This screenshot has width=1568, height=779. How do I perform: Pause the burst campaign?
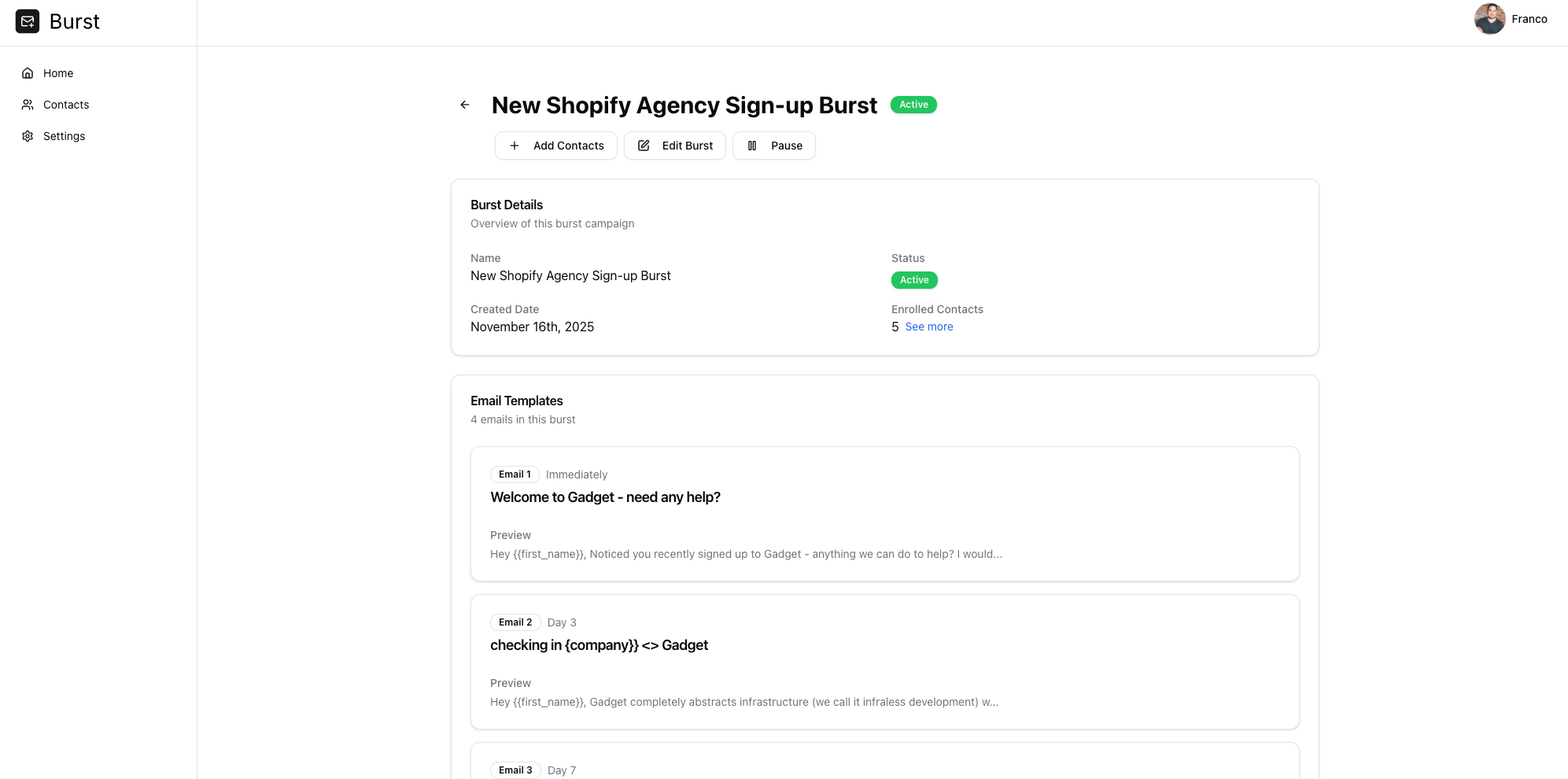click(x=774, y=146)
